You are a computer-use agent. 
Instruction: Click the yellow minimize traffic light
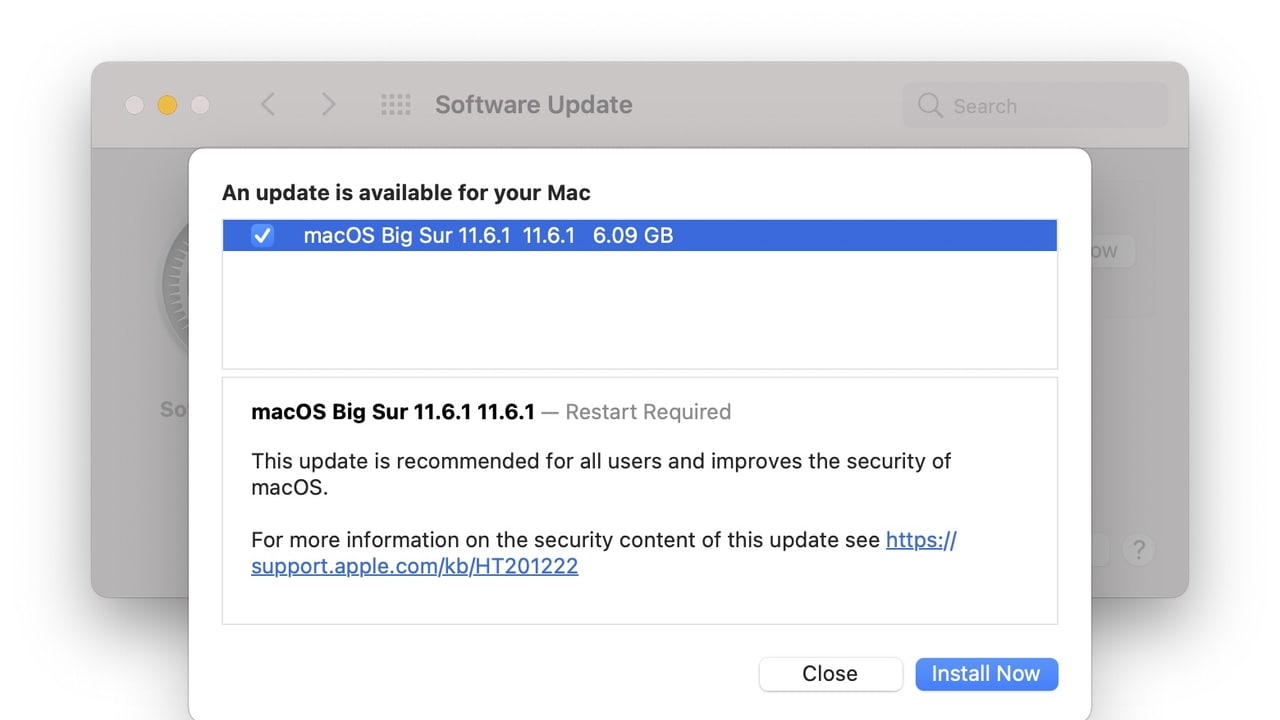click(x=167, y=104)
